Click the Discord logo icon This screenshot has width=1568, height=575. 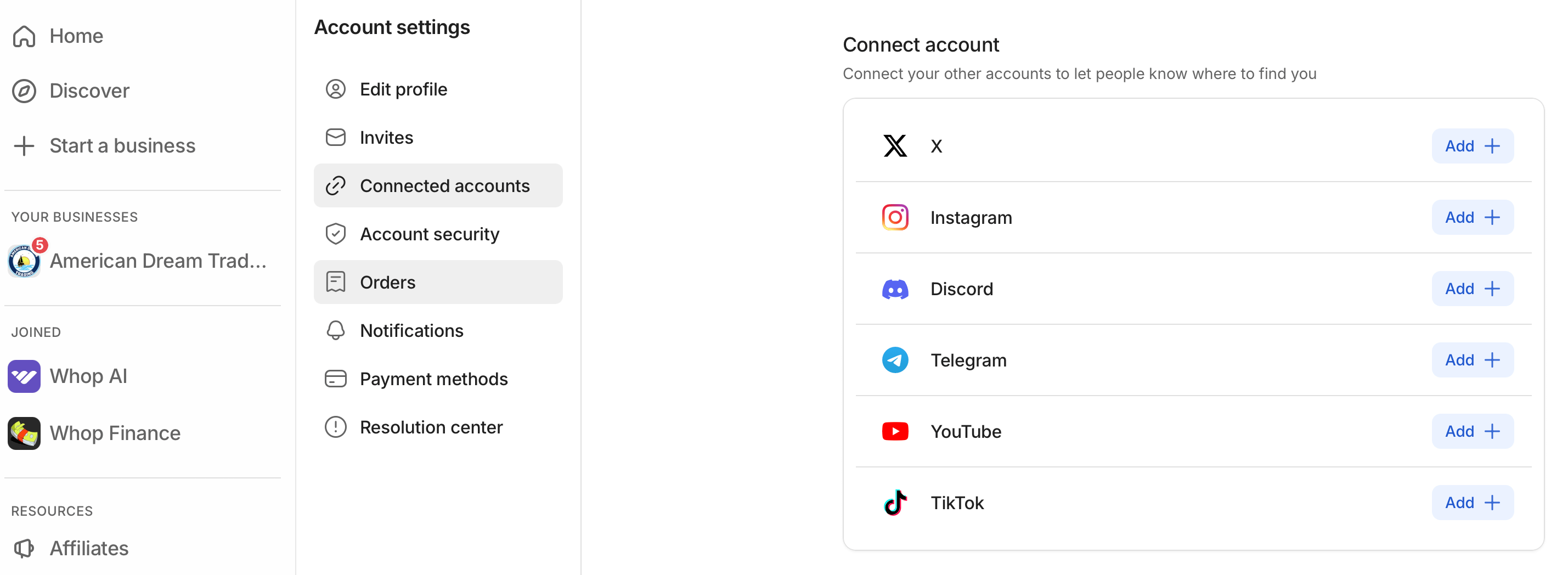[895, 289]
